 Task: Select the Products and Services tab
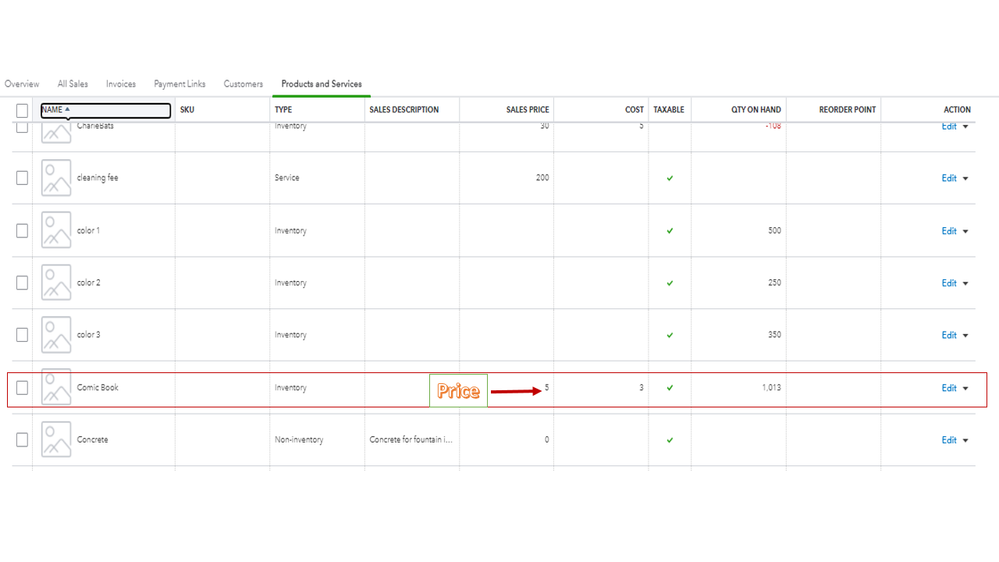321,84
